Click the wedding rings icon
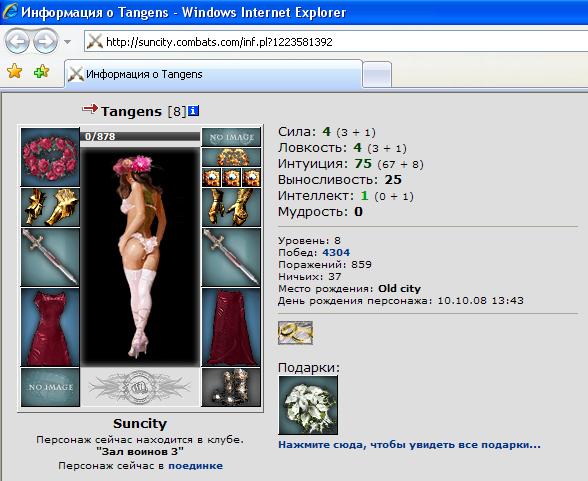Screen dimensions: 588x481 296,333
